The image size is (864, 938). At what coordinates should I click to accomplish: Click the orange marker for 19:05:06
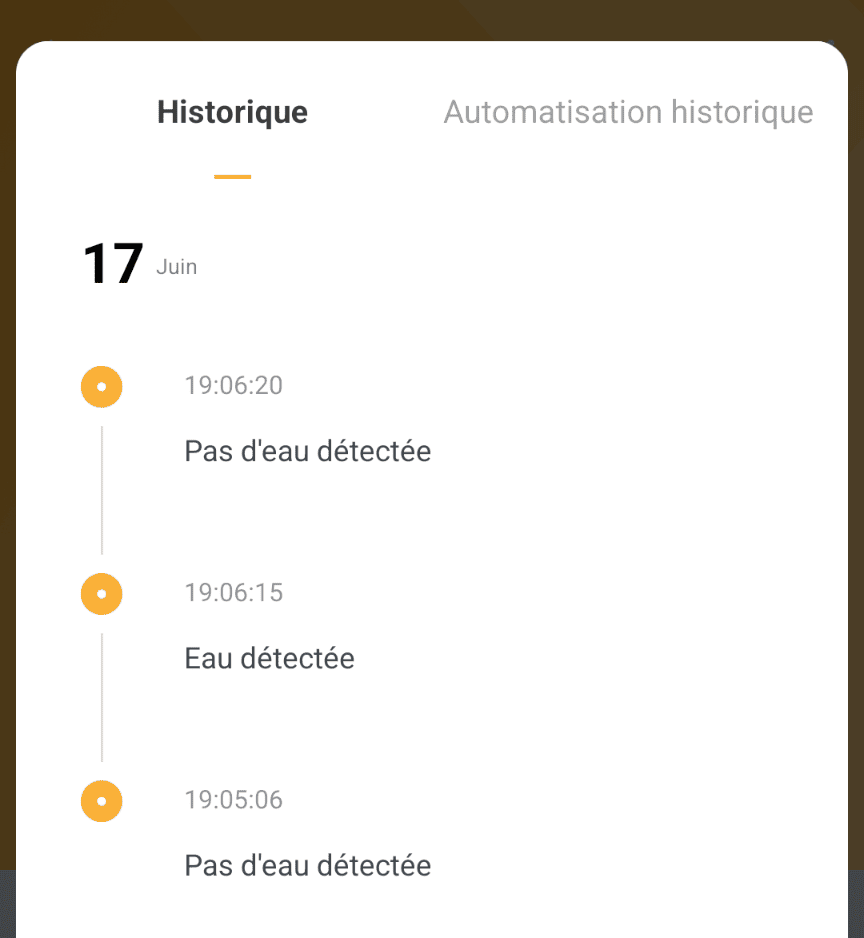(x=102, y=801)
